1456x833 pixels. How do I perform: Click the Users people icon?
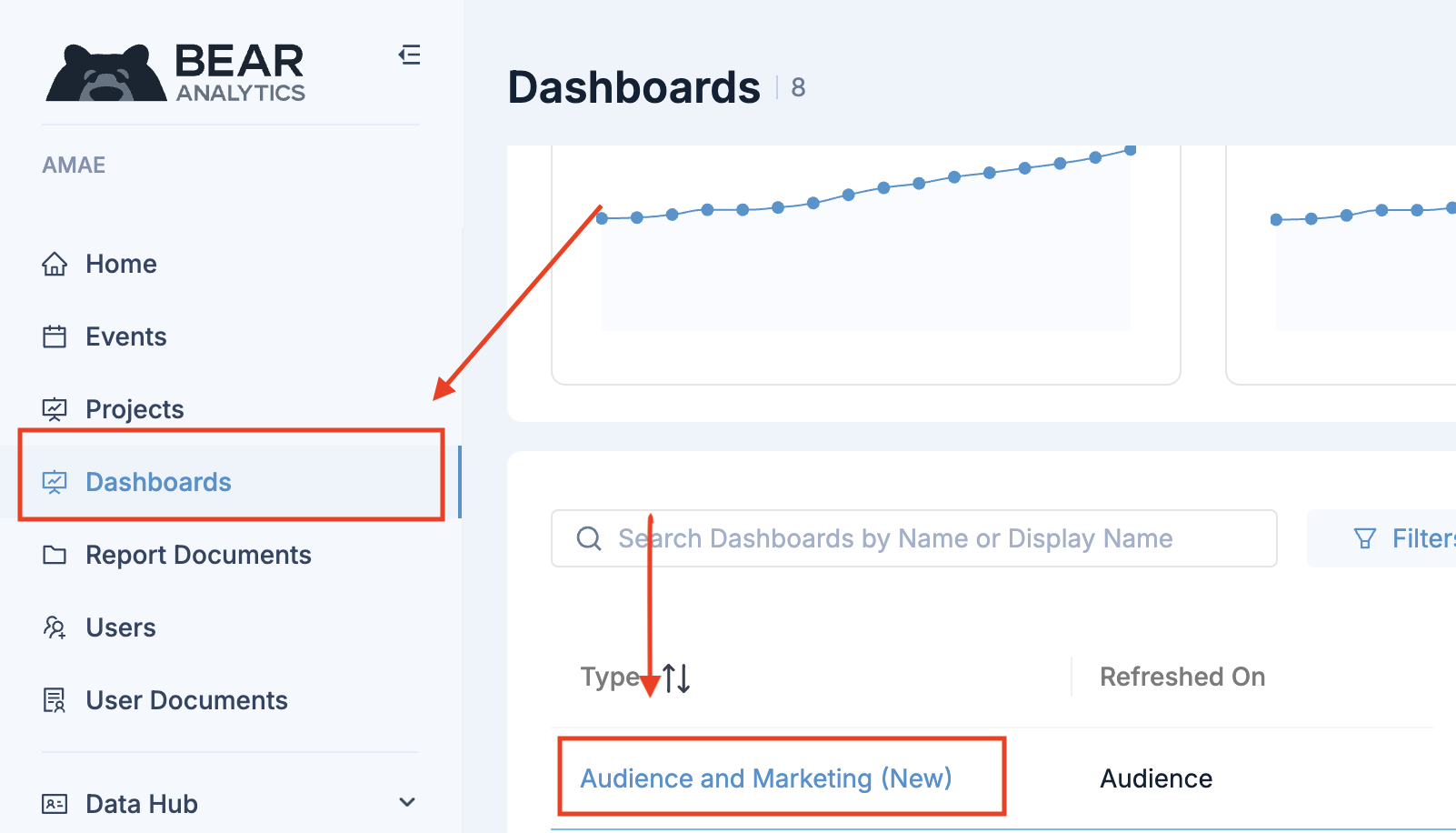(55, 627)
